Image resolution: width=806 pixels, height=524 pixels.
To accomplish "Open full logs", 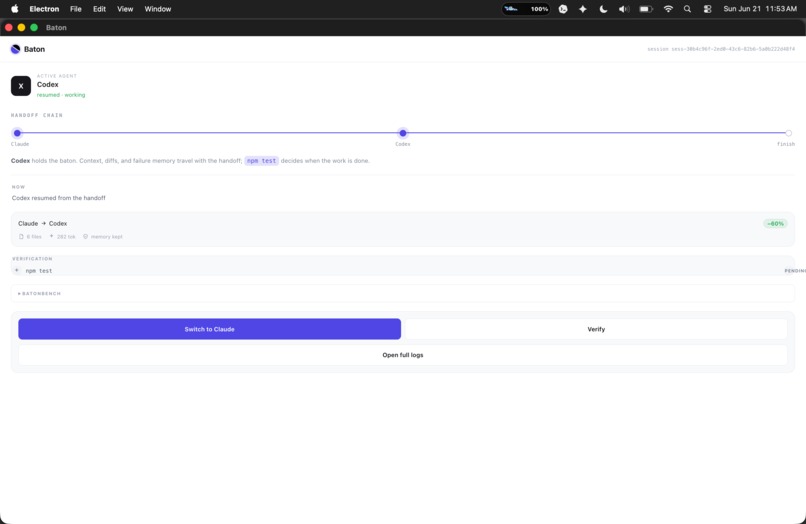I will [x=402, y=355].
